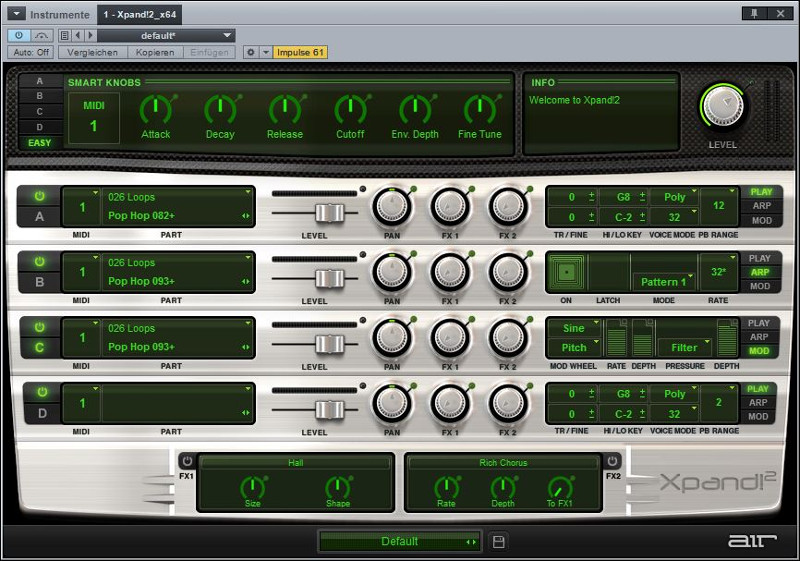Pin the instrument window
This screenshot has height=561, width=800.
click(754, 14)
